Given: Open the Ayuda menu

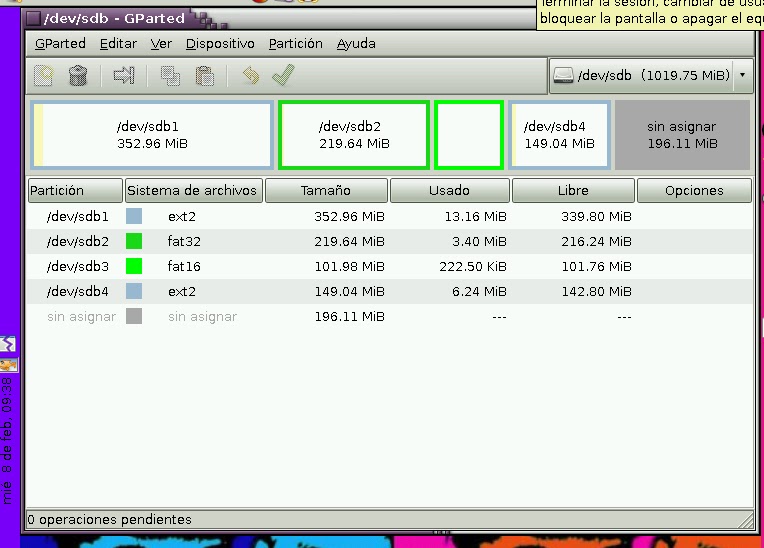Looking at the screenshot, I should 356,44.
